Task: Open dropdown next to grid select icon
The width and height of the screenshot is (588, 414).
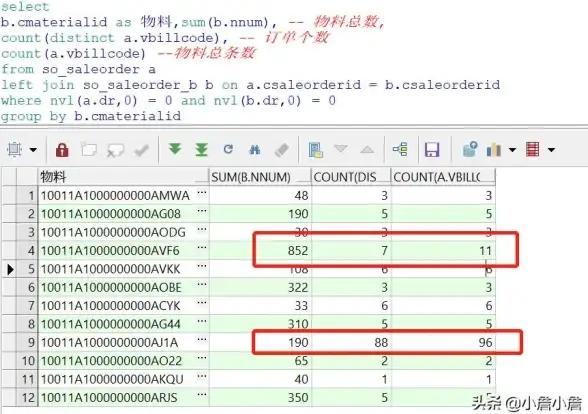Action: tap(33, 150)
